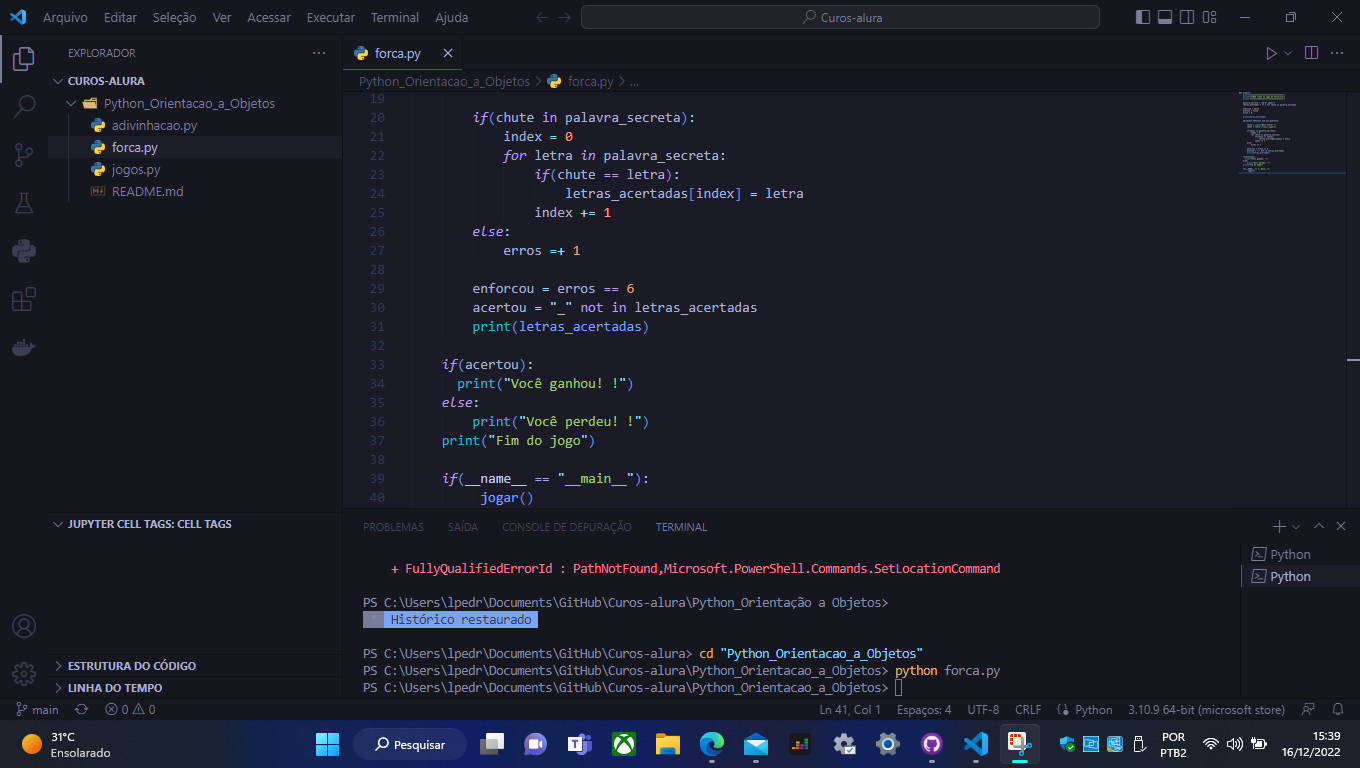1360x768 pixels.
Task: Open the Python extension view
Action: pos(24,250)
